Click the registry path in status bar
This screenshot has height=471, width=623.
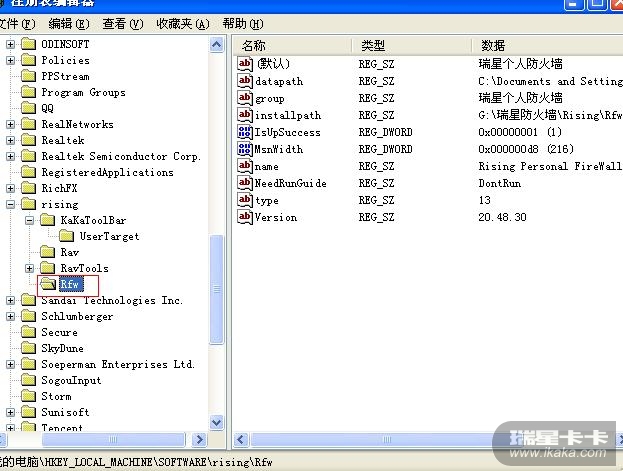point(136,462)
